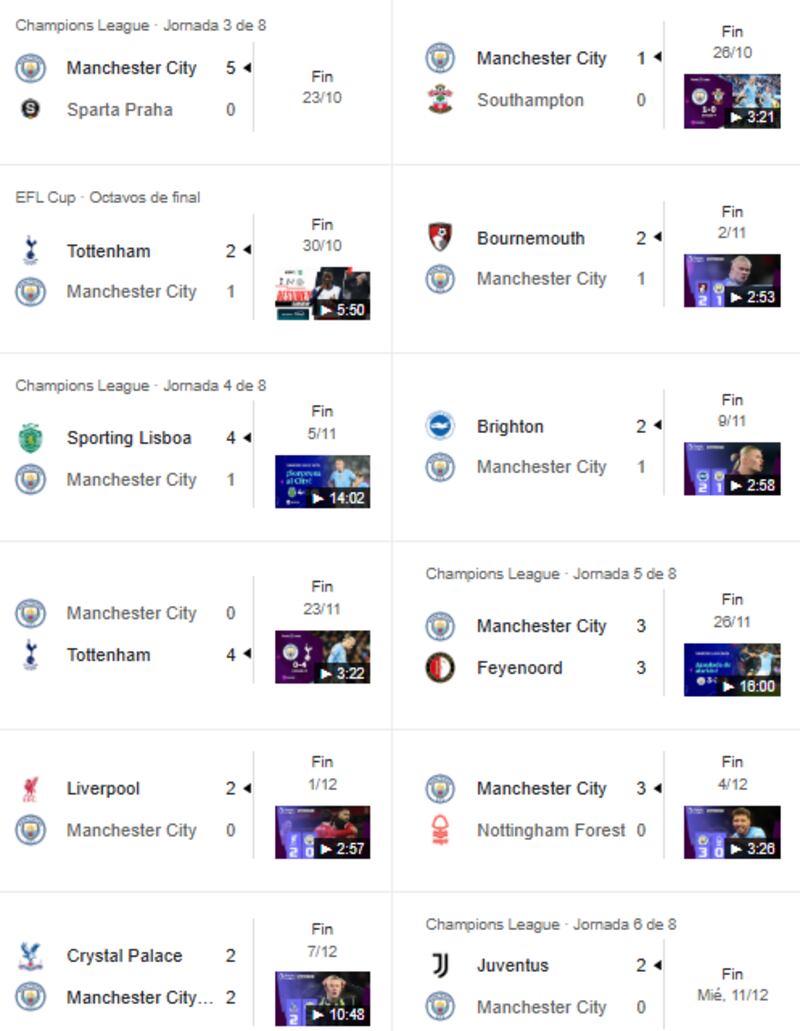Click the Liverpool club crest

30,789
